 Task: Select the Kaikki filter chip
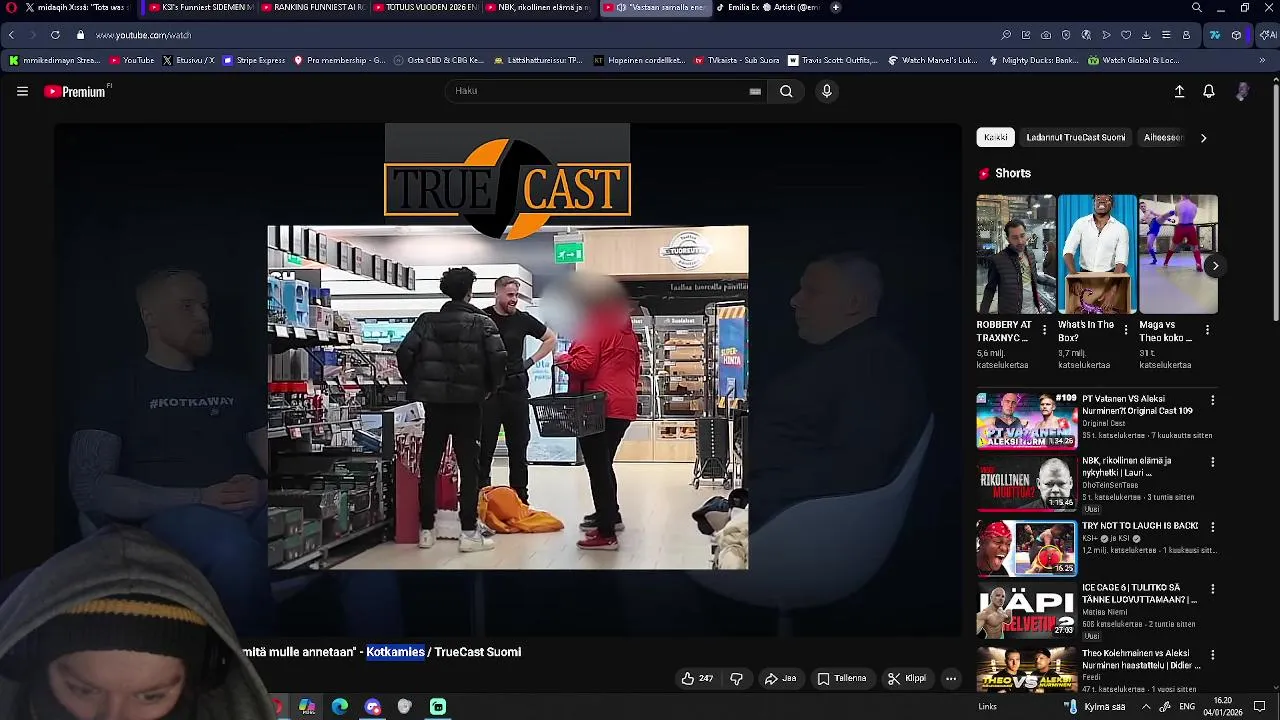[x=995, y=137]
